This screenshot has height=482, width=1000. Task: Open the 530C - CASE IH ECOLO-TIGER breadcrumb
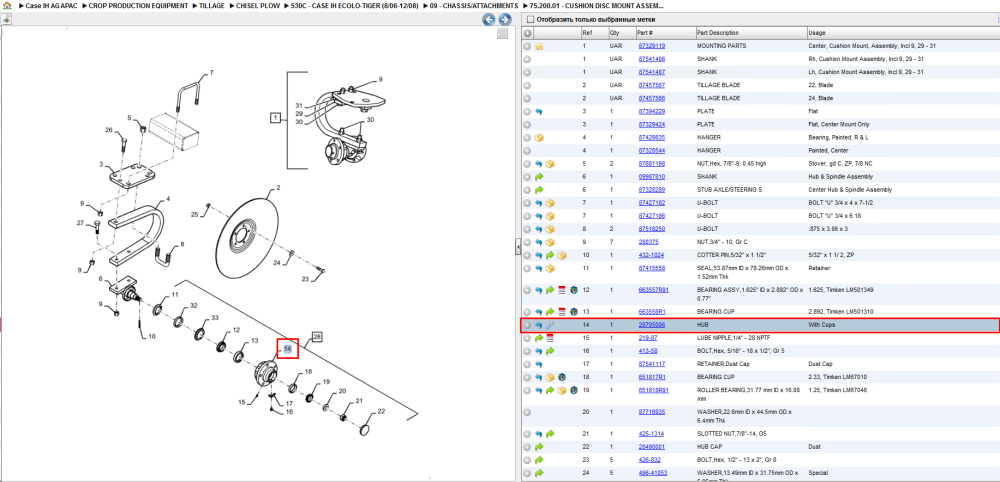[x=355, y=6]
